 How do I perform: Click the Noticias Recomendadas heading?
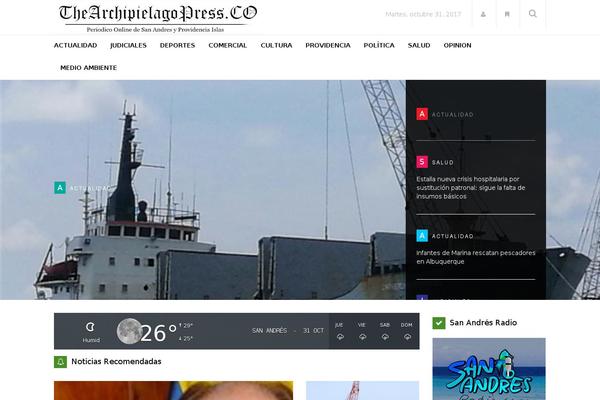(116, 361)
